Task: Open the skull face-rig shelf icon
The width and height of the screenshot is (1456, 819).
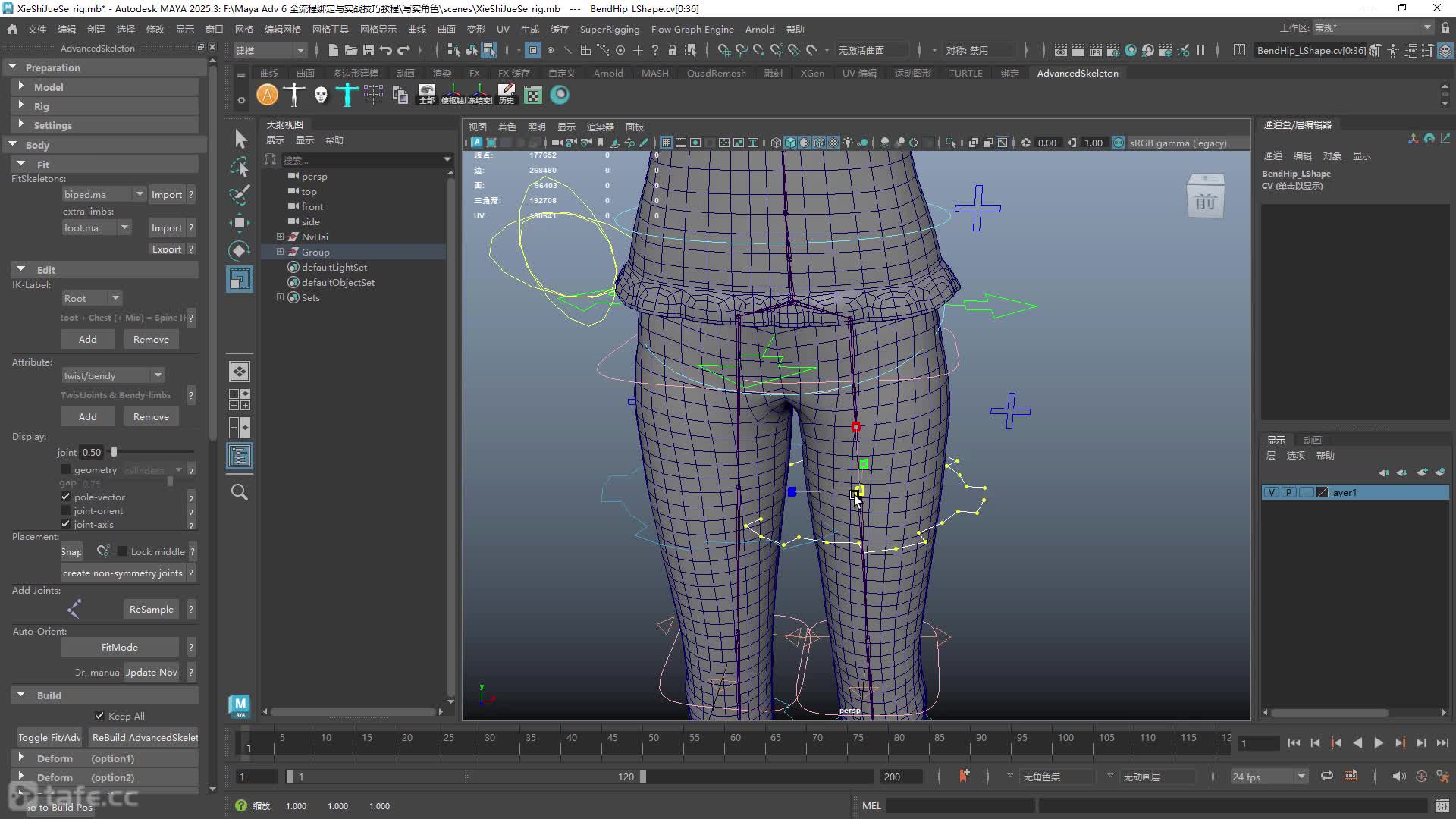Action: click(321, 95)
